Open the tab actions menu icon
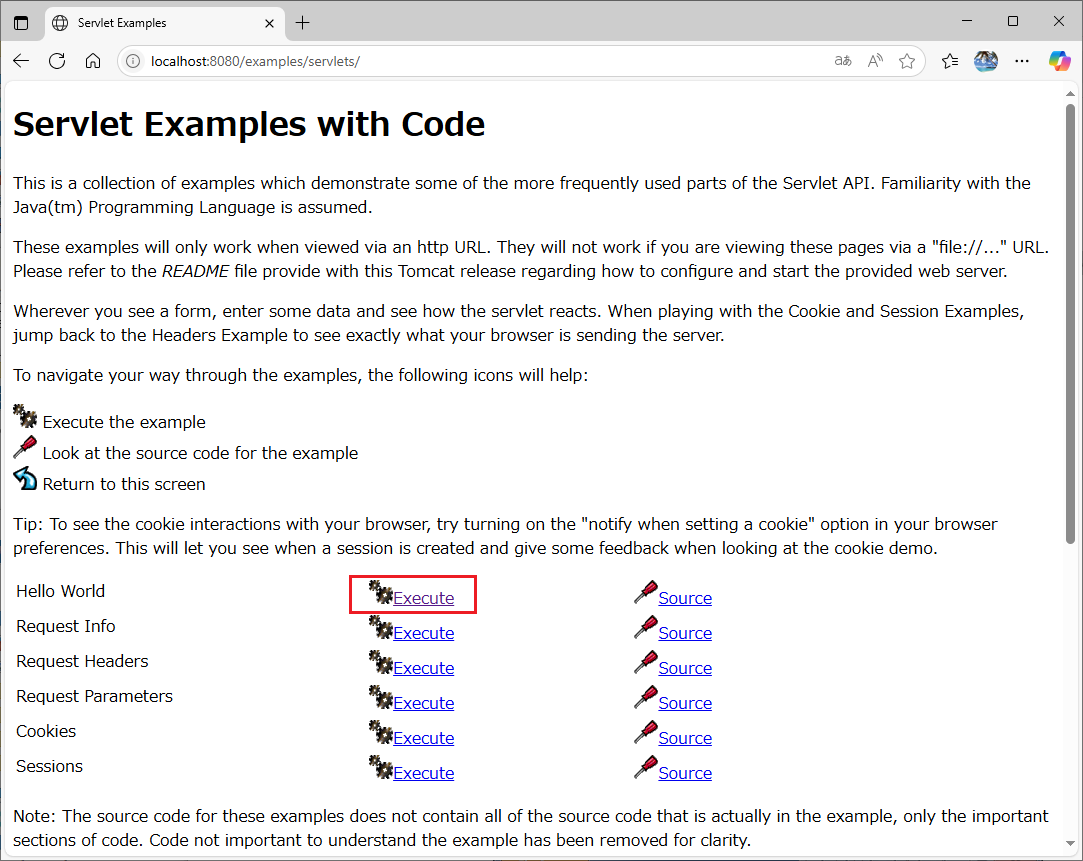The image size is (1083, 861). (x=21, y=23)
